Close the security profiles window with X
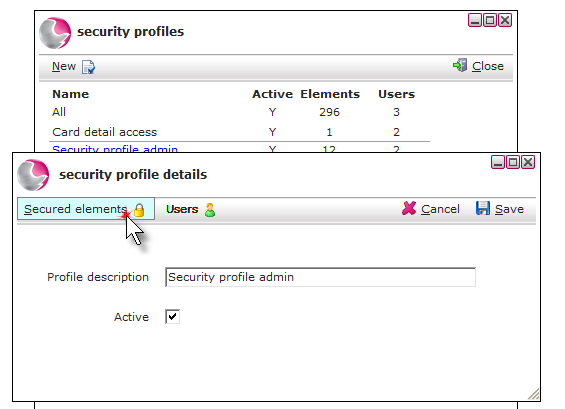This screenshot has height=409, width=565. click(x=505, y=20)
